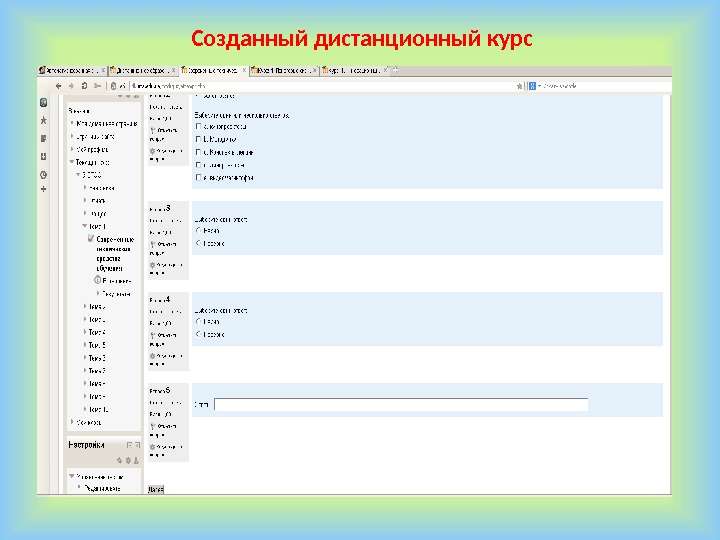
Task: Click the flag icon in the checkbox question block
Action: coord(152,130)
